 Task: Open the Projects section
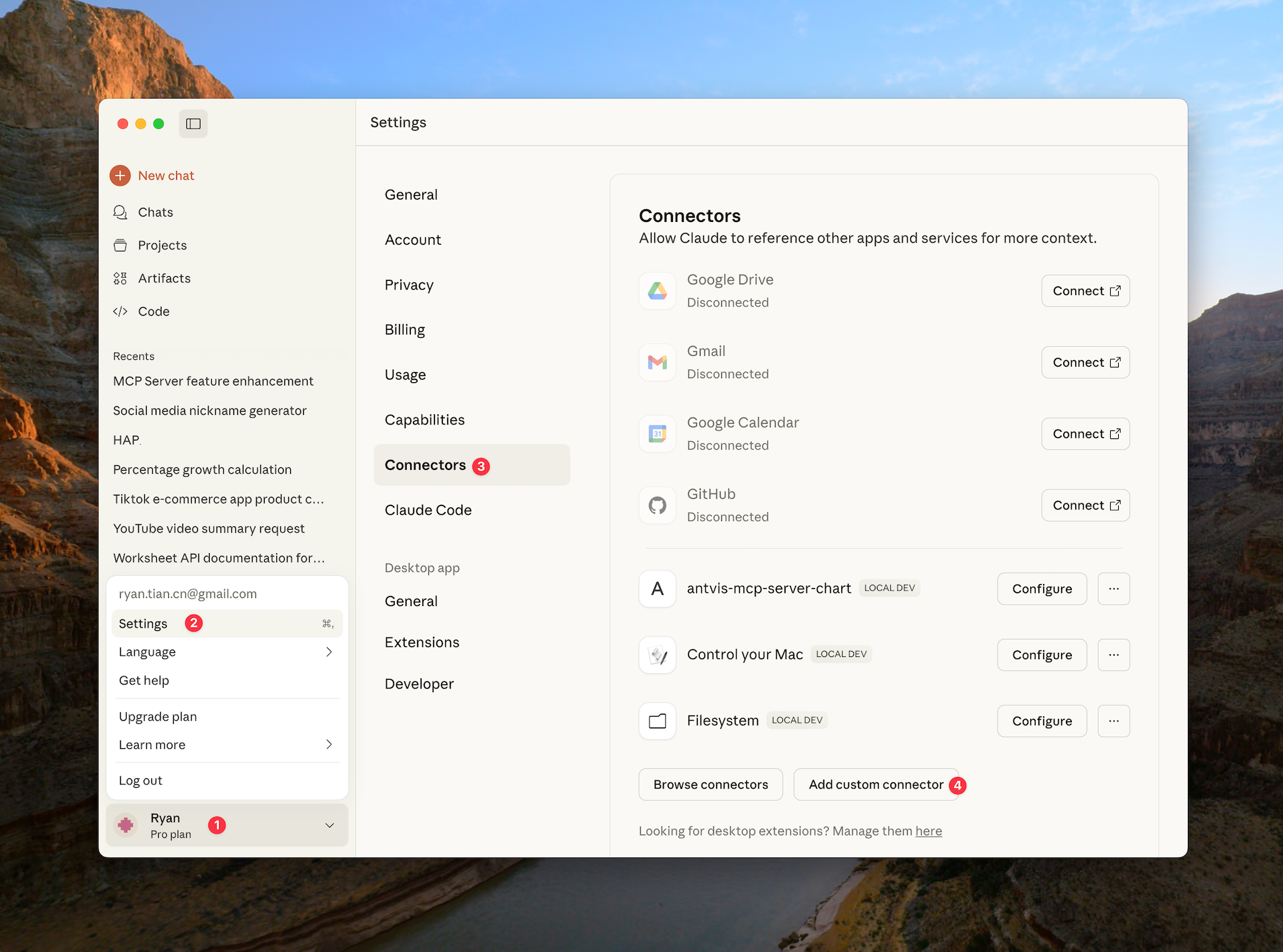tap(162, 245)
